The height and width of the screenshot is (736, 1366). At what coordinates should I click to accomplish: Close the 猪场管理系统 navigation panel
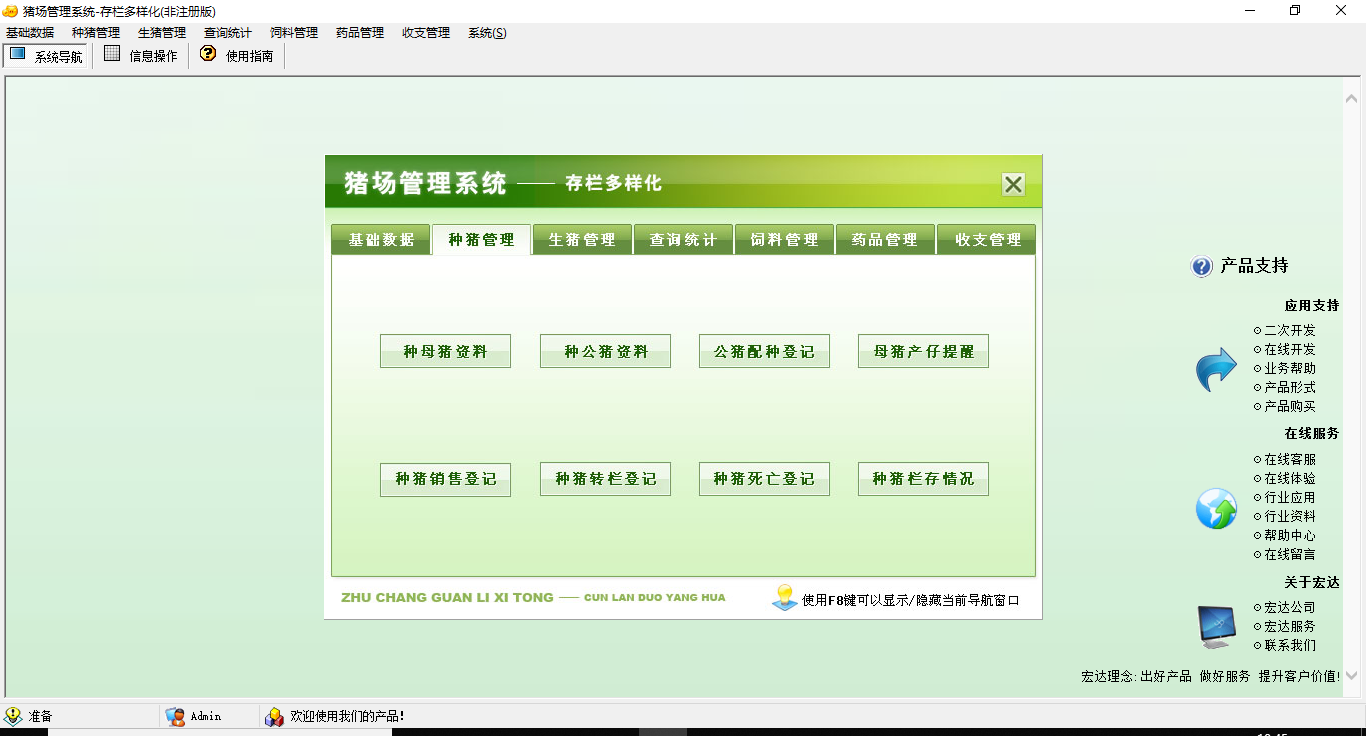1013,184
